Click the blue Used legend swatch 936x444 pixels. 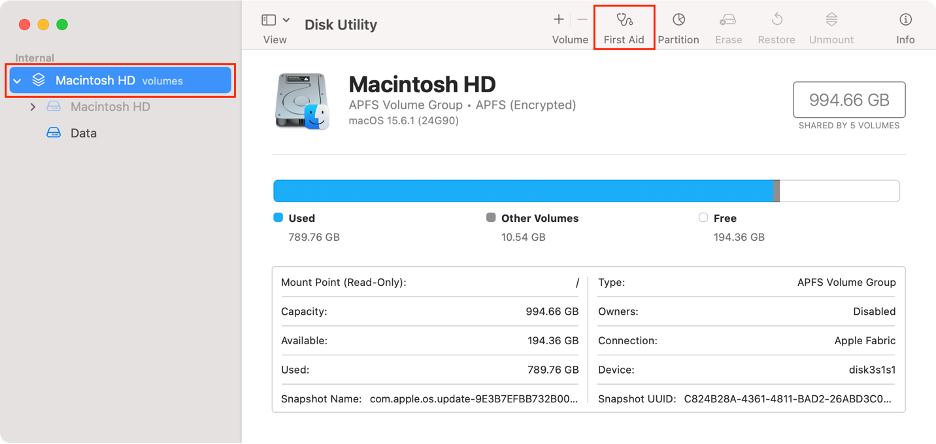(278, 218)
